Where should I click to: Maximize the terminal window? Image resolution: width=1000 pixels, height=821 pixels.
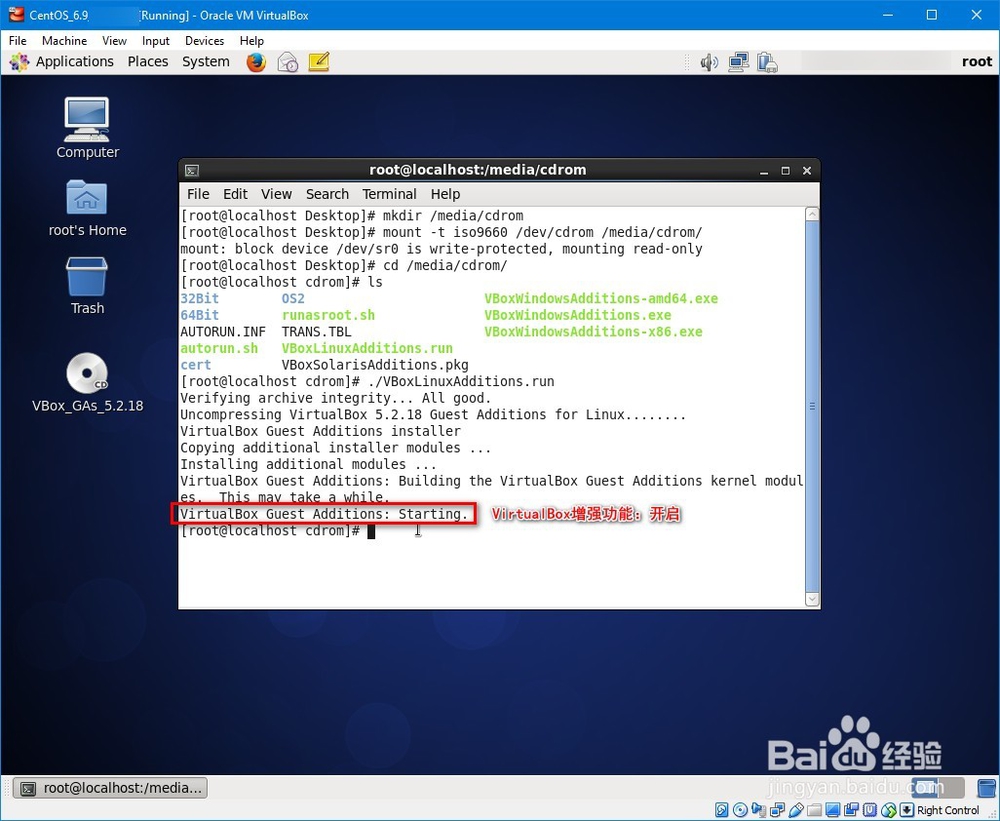point(786,171)
